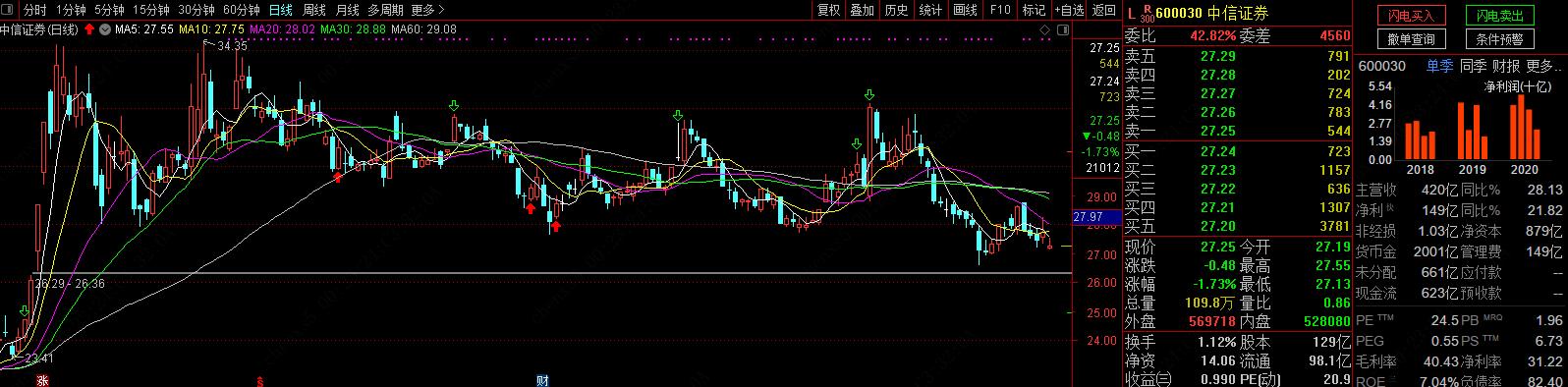The image size is (1568, 387).
Task: Click the 买五 price 27.20
Action: pos(1218,226)
